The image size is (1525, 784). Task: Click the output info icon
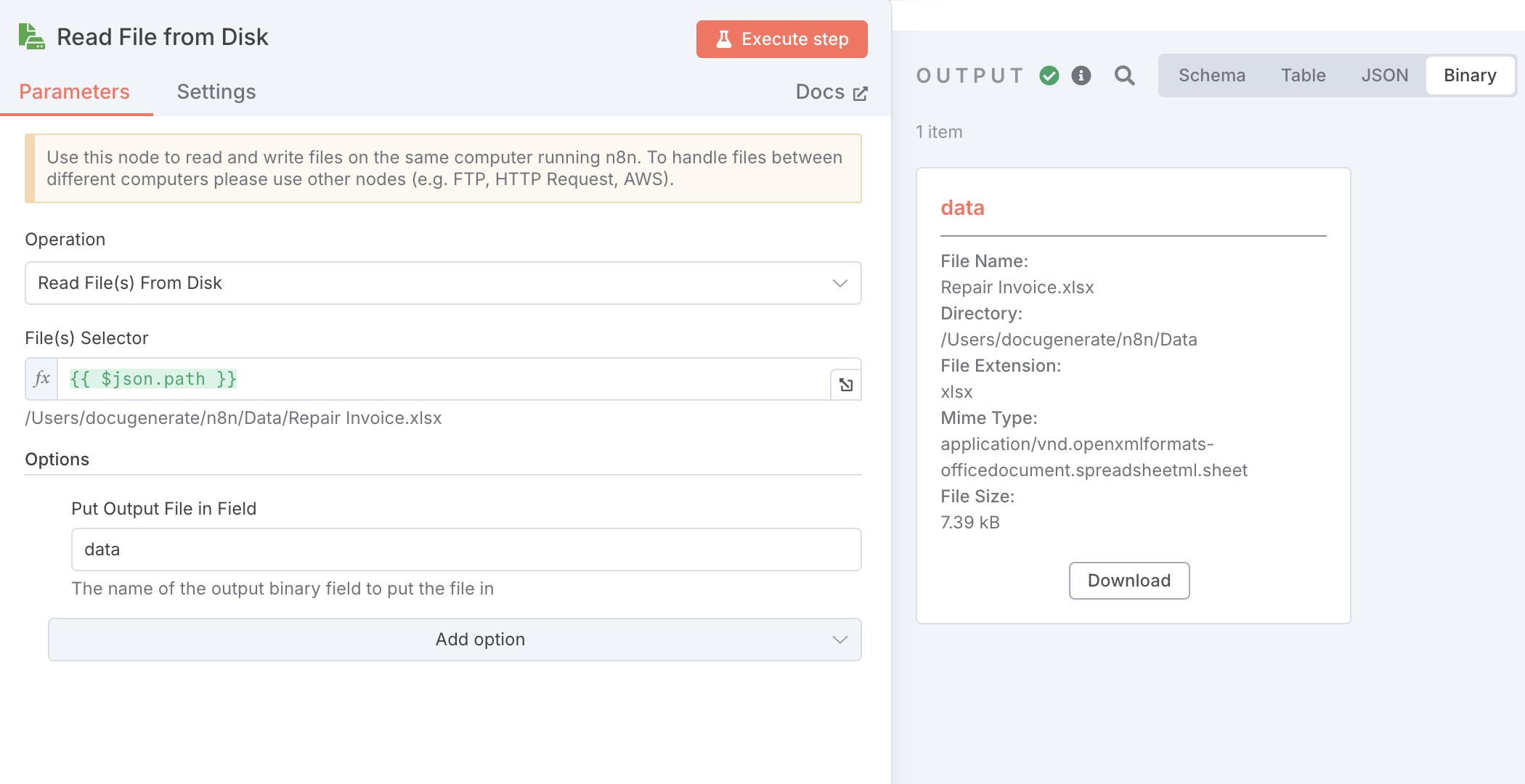[1081, 75]
